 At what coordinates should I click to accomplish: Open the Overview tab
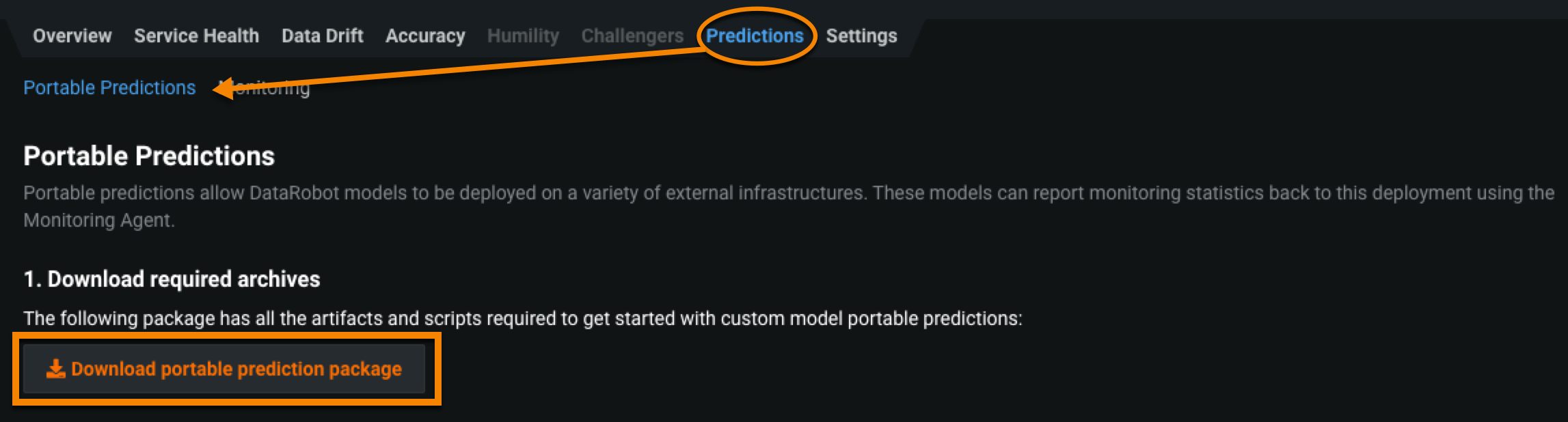pos(72,36)
